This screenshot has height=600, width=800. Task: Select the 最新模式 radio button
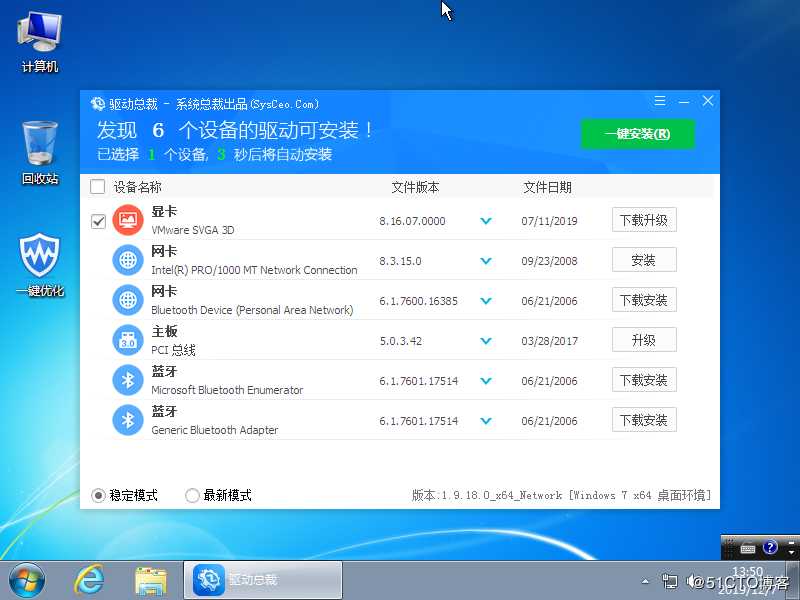pyautogui.click(x=192, y=495)
